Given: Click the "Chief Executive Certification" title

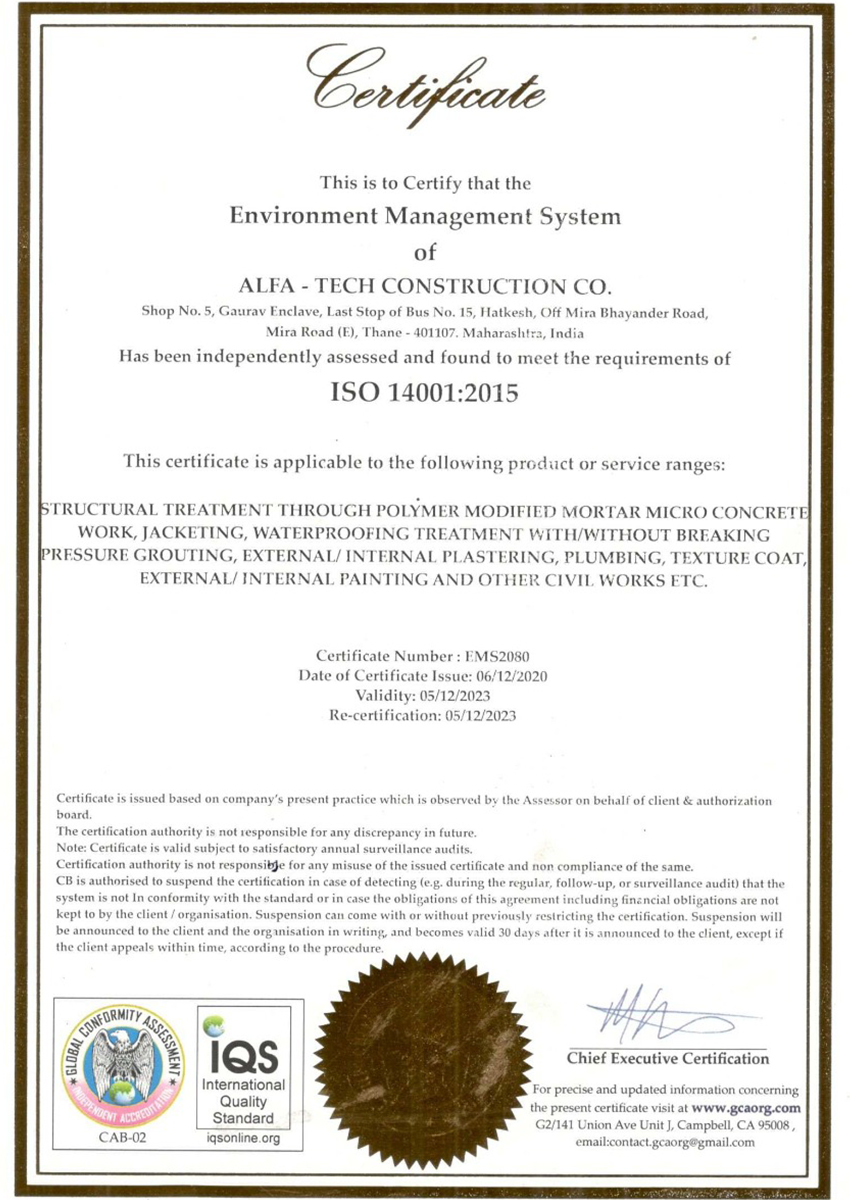Looking at the screenshot, I should [668, 1059].
